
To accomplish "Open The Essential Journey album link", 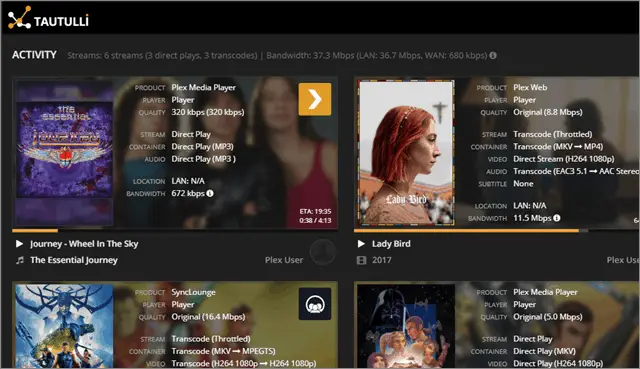I will coord(74,260).
